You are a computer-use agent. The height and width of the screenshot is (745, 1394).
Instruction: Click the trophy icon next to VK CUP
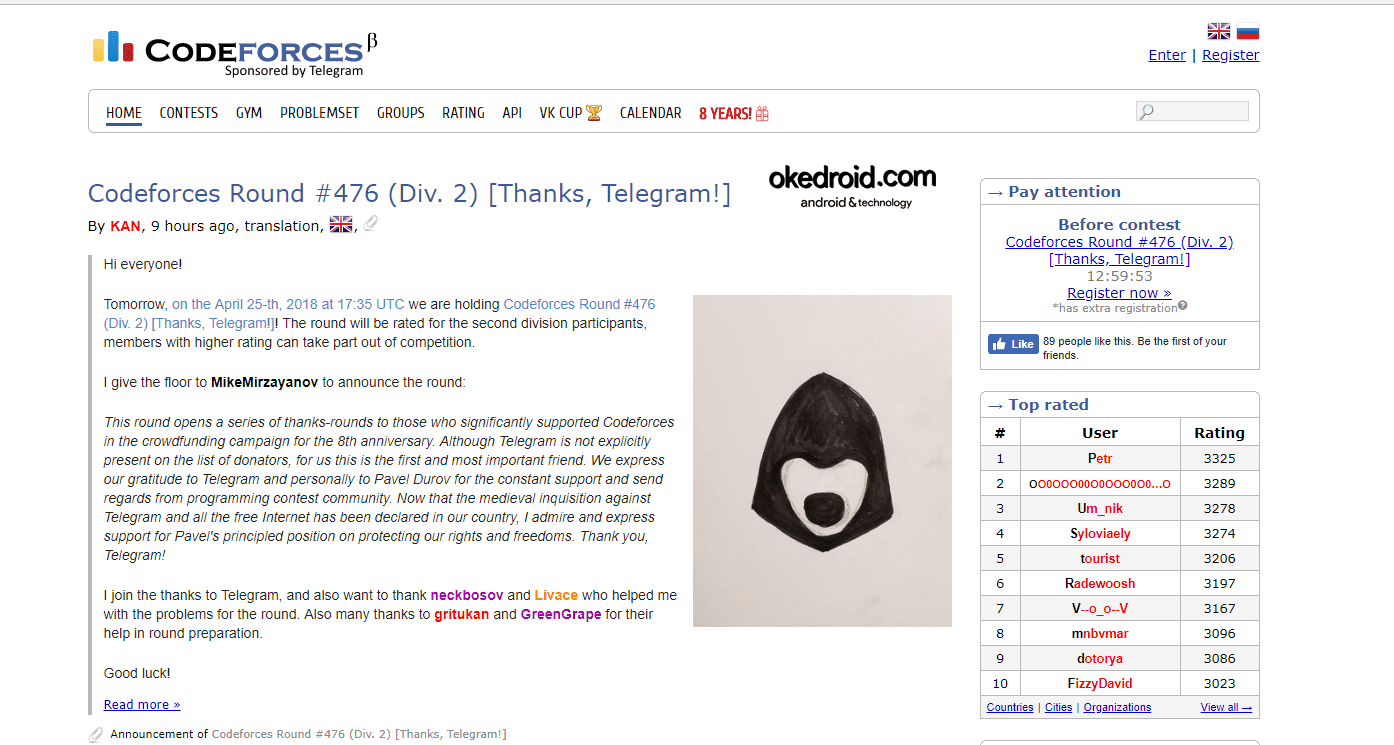594,113
